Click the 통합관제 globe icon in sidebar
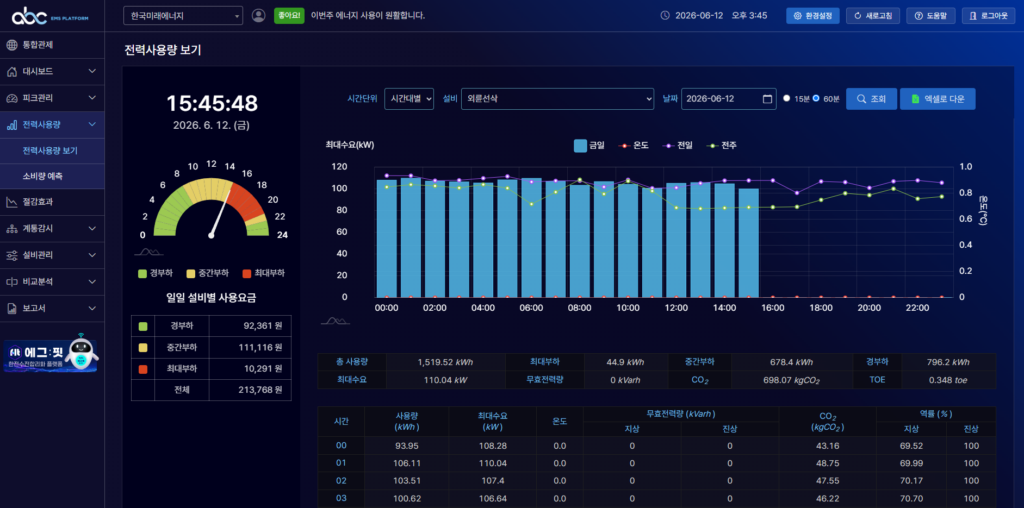1024x508 pixels. (x=12, y=46)
